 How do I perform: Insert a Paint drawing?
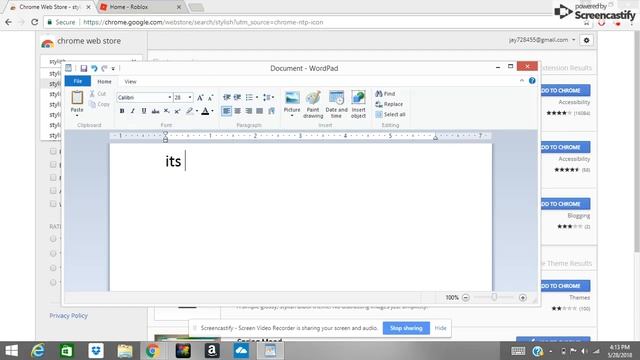click(313, 104)
